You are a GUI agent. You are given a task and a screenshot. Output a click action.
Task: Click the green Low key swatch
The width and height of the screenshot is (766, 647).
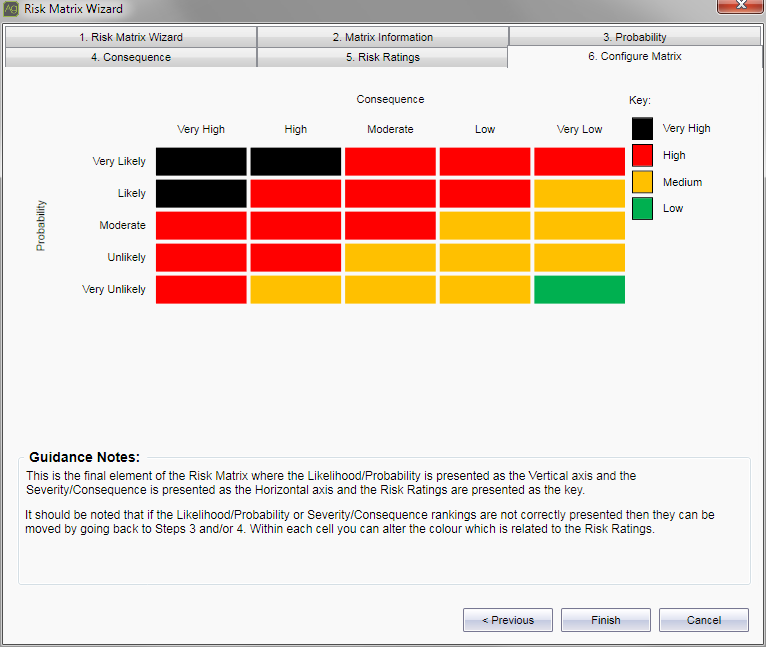coord(642,209)
